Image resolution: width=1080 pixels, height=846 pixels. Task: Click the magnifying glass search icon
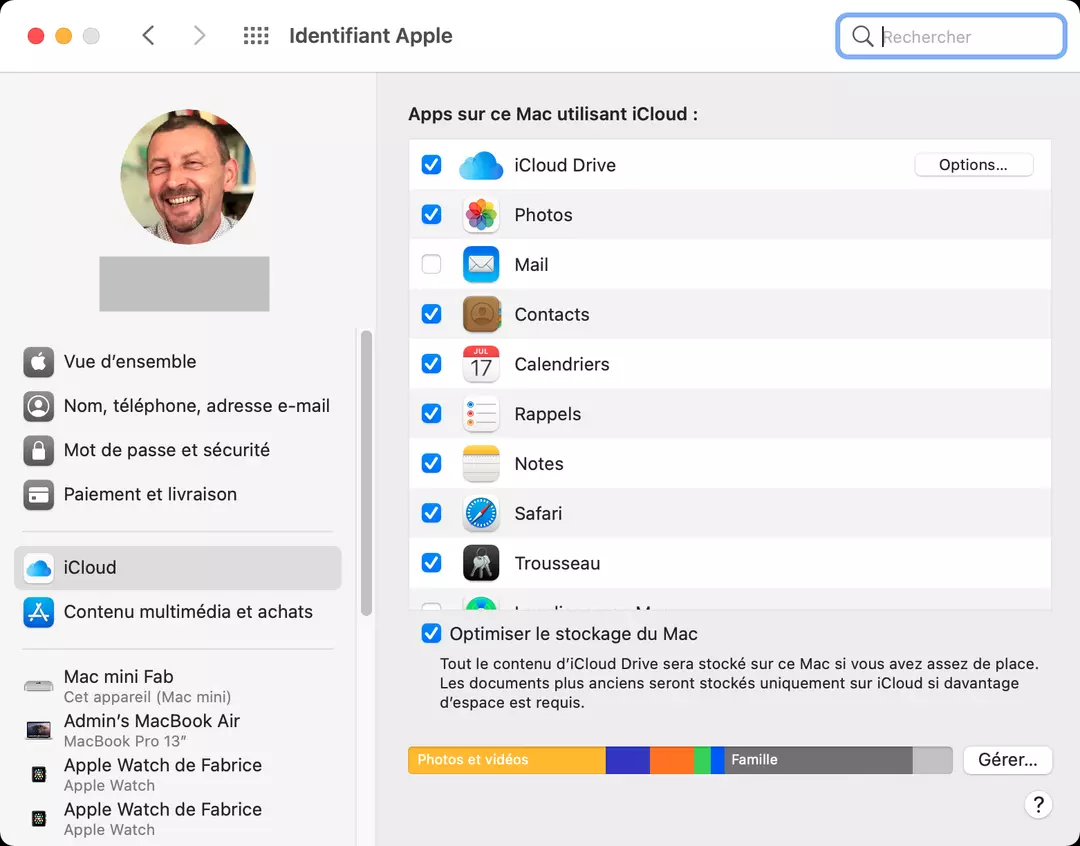click(862, 36)
